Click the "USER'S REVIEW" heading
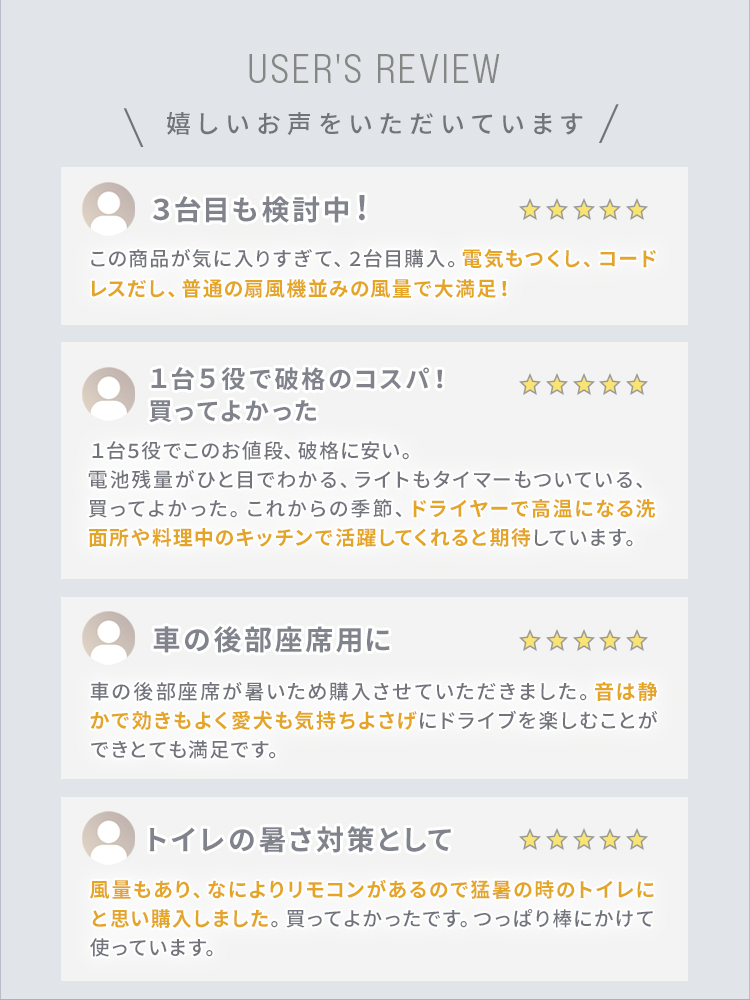The width and height of the screenshot is (750, 1000). [374, 70]
